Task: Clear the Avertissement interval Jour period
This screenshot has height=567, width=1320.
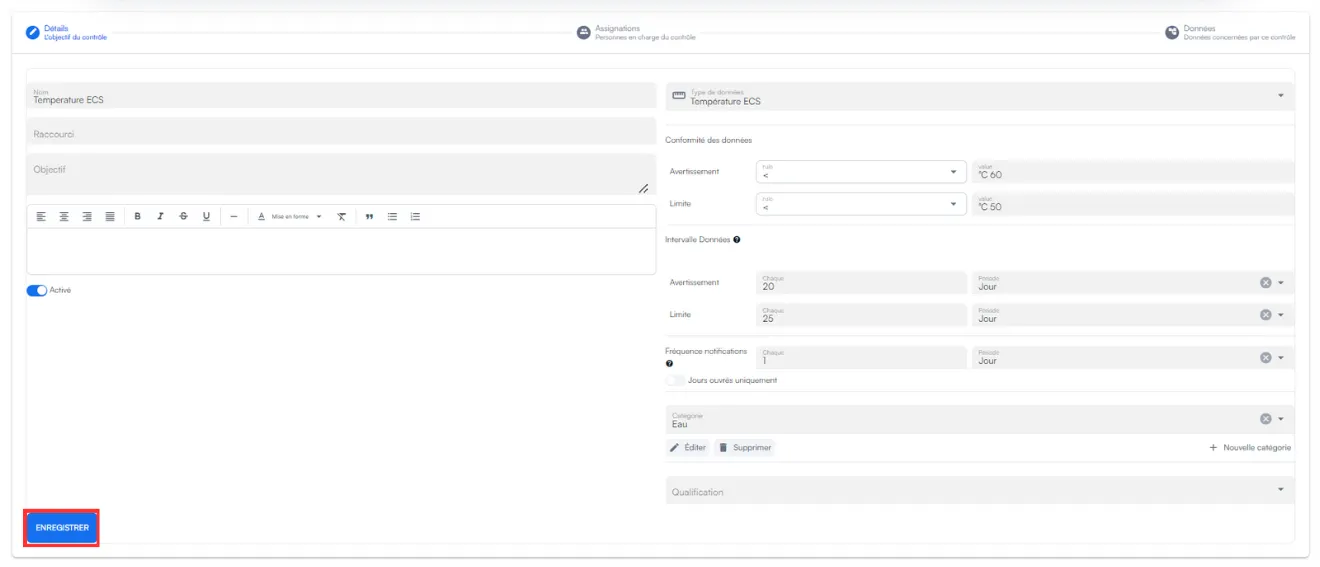Action: click(1265, 283)
